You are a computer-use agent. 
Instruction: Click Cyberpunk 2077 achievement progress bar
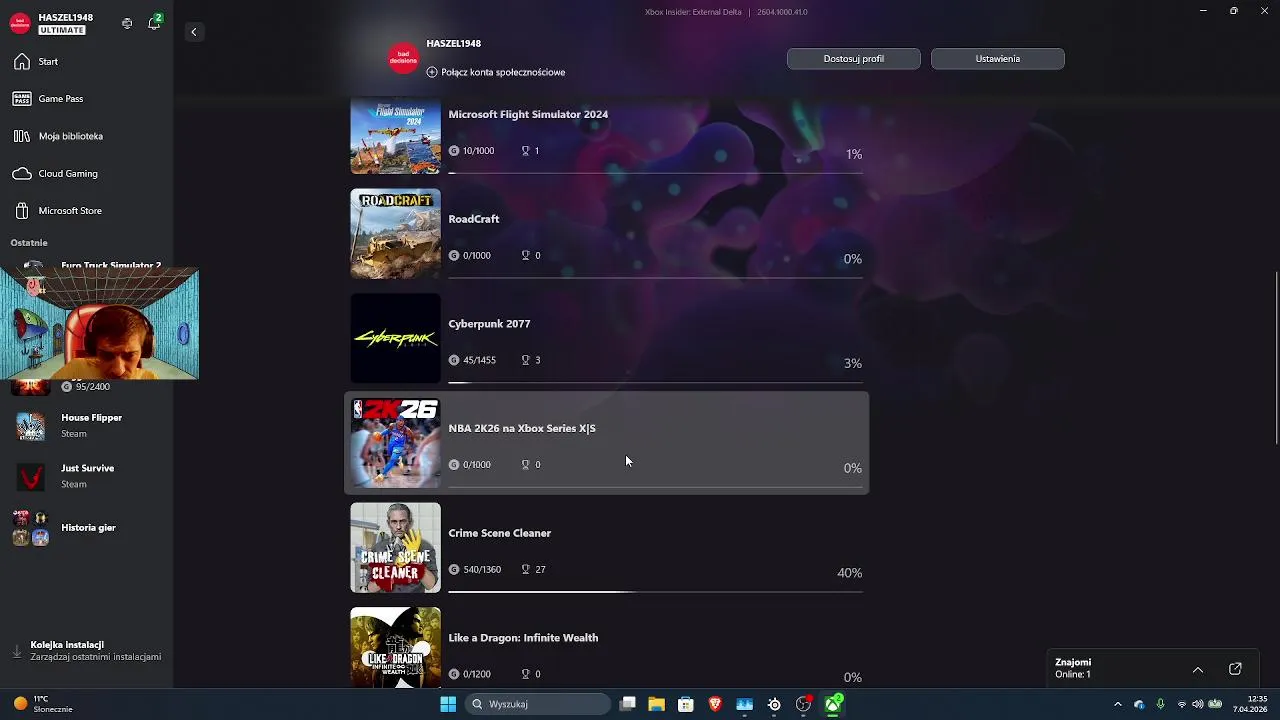(x=655, y=382)
